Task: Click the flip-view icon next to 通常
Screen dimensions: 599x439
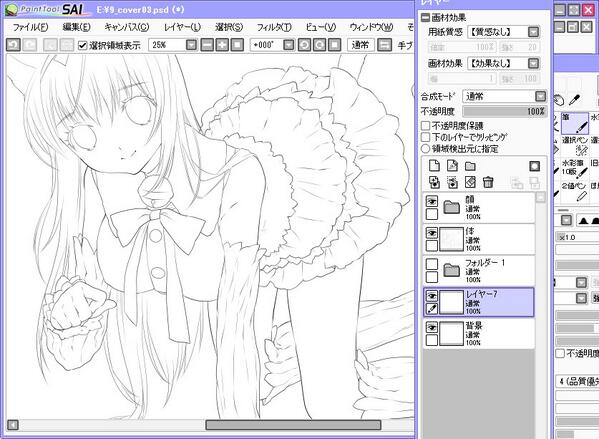Action: coord(384,45)
